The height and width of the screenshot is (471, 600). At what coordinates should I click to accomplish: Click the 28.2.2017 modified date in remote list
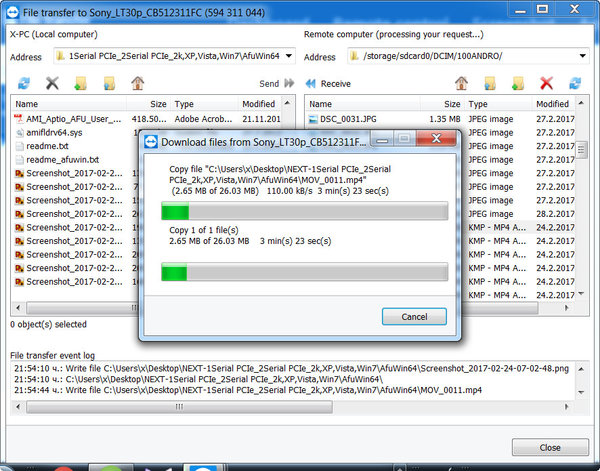[x=555, y=214]
